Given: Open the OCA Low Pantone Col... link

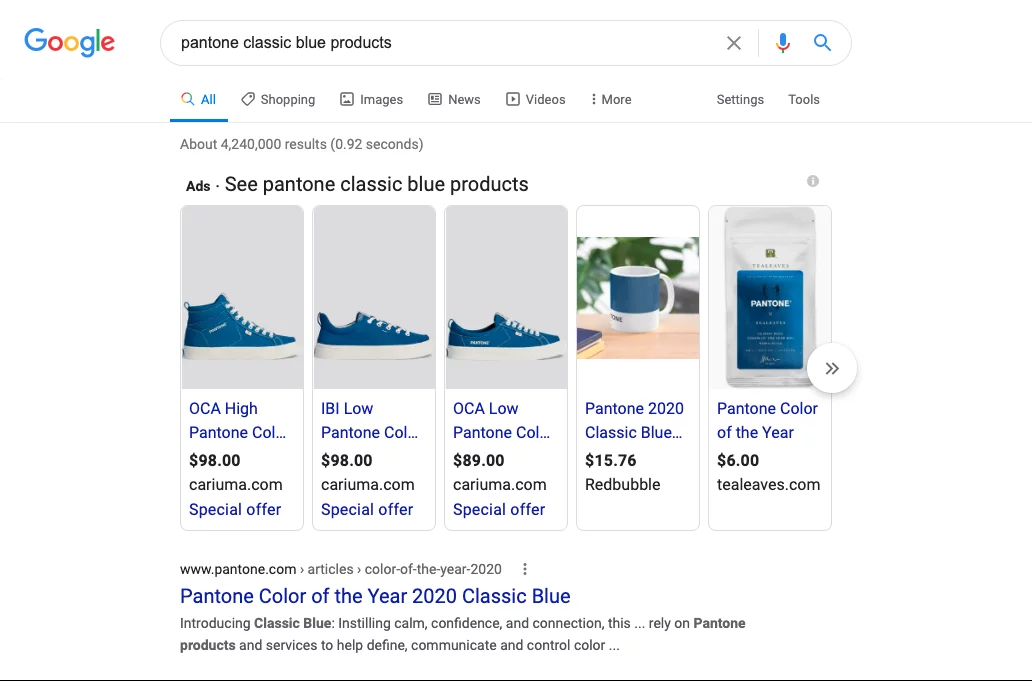Looking at the screenshot, I should click(502, 420).
